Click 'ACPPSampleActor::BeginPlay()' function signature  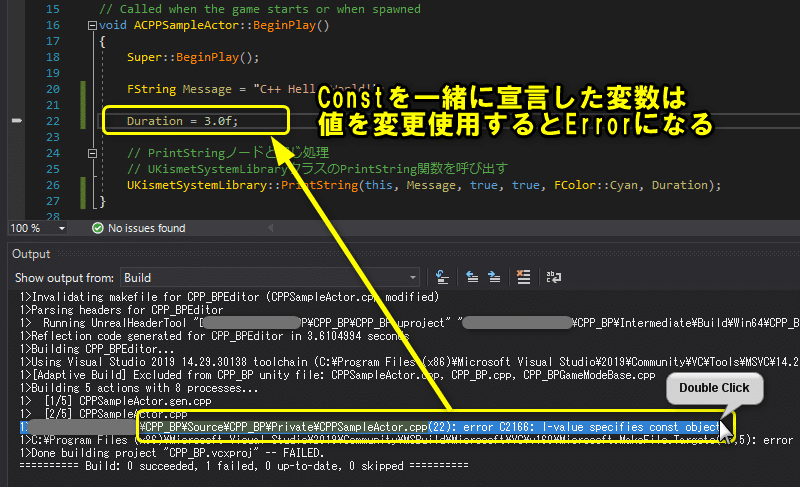coord(232,25)
